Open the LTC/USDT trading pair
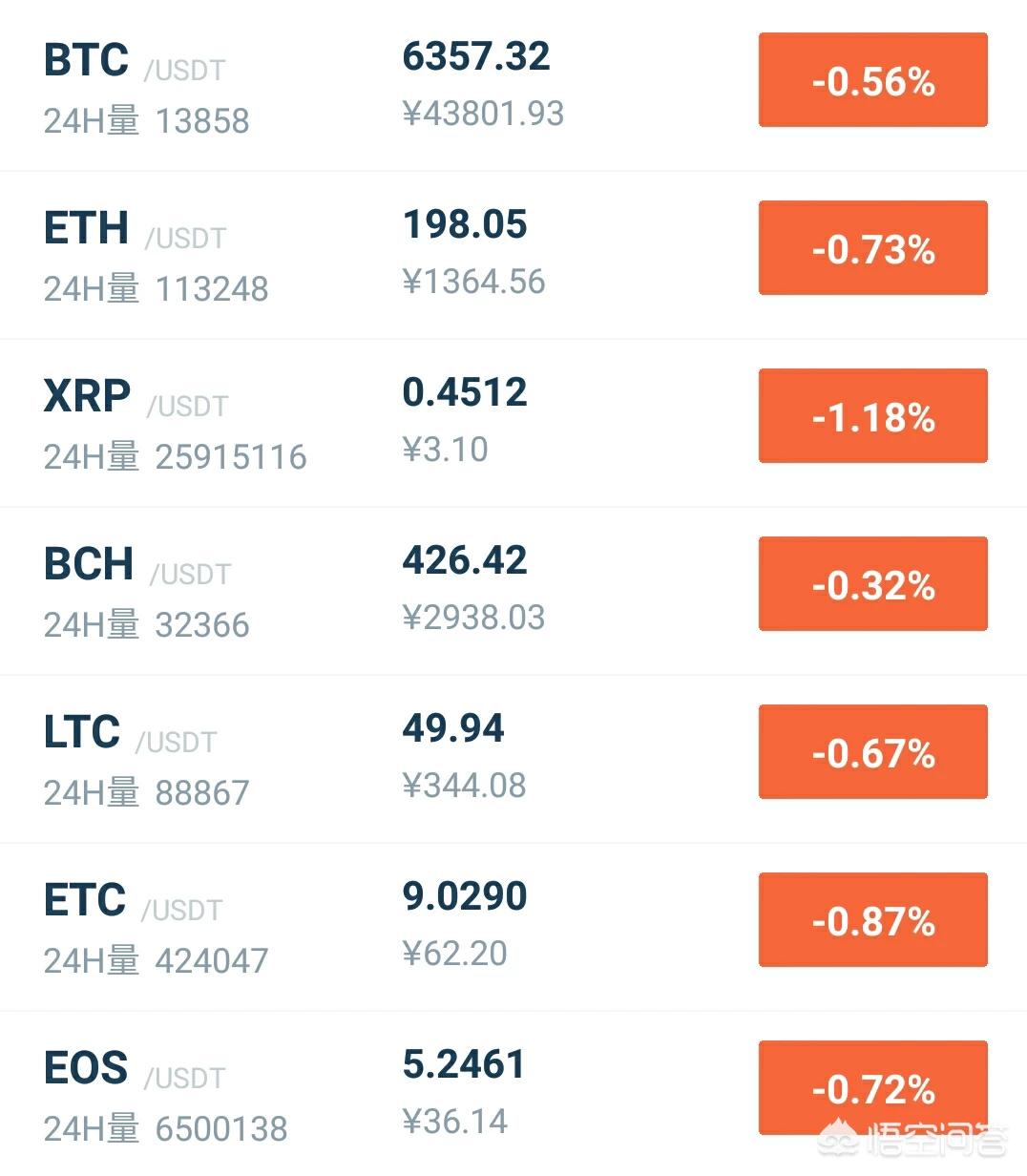Image resolution: width=1027 pixels, height=1176 pixels. [x=513, y=759]
